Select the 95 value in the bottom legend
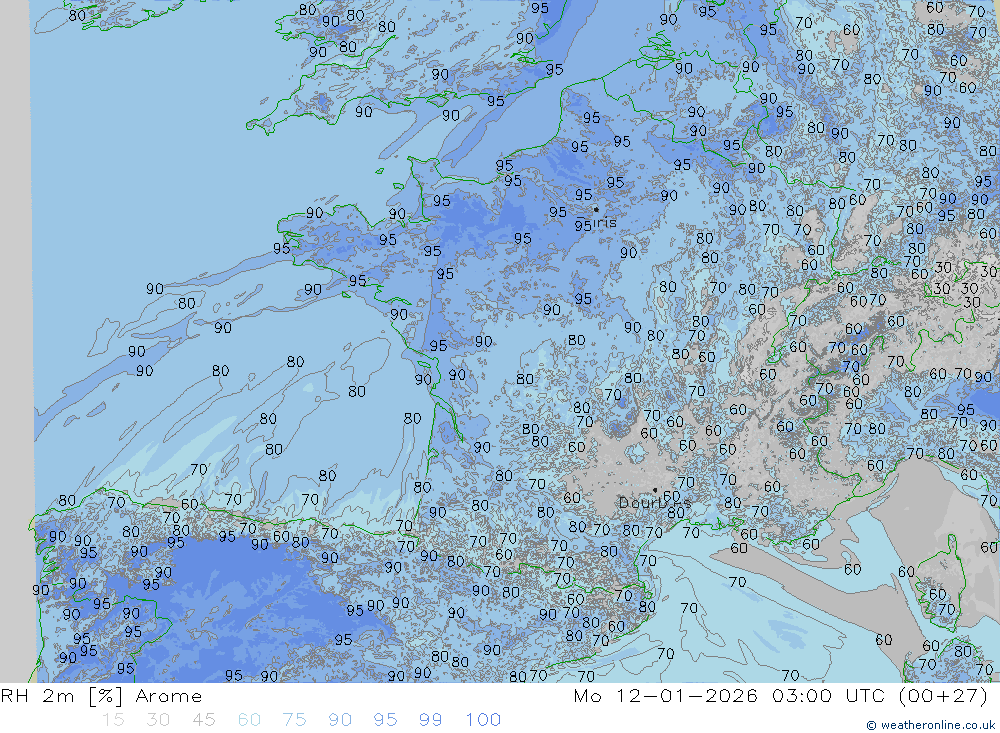 385,720
